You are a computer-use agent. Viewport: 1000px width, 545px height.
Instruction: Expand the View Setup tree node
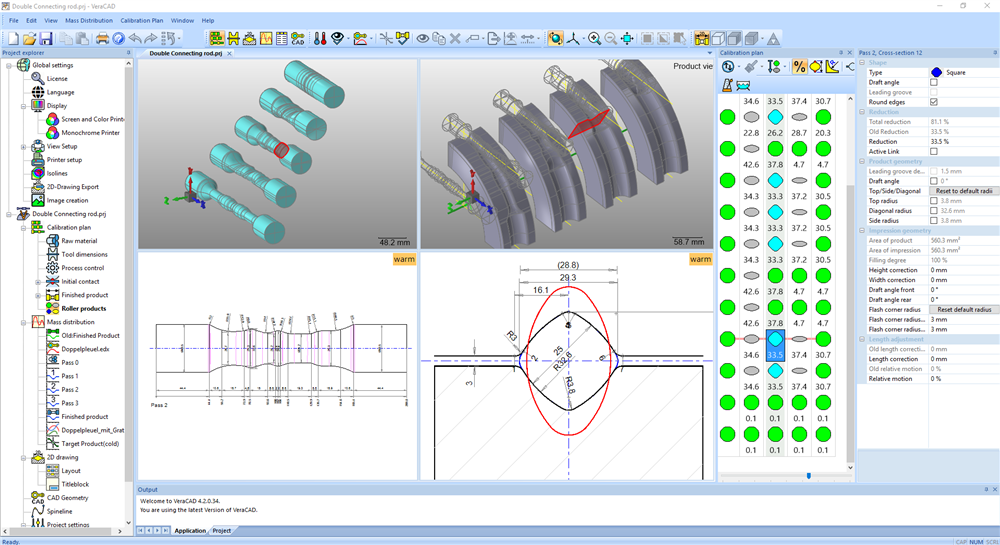23,146
